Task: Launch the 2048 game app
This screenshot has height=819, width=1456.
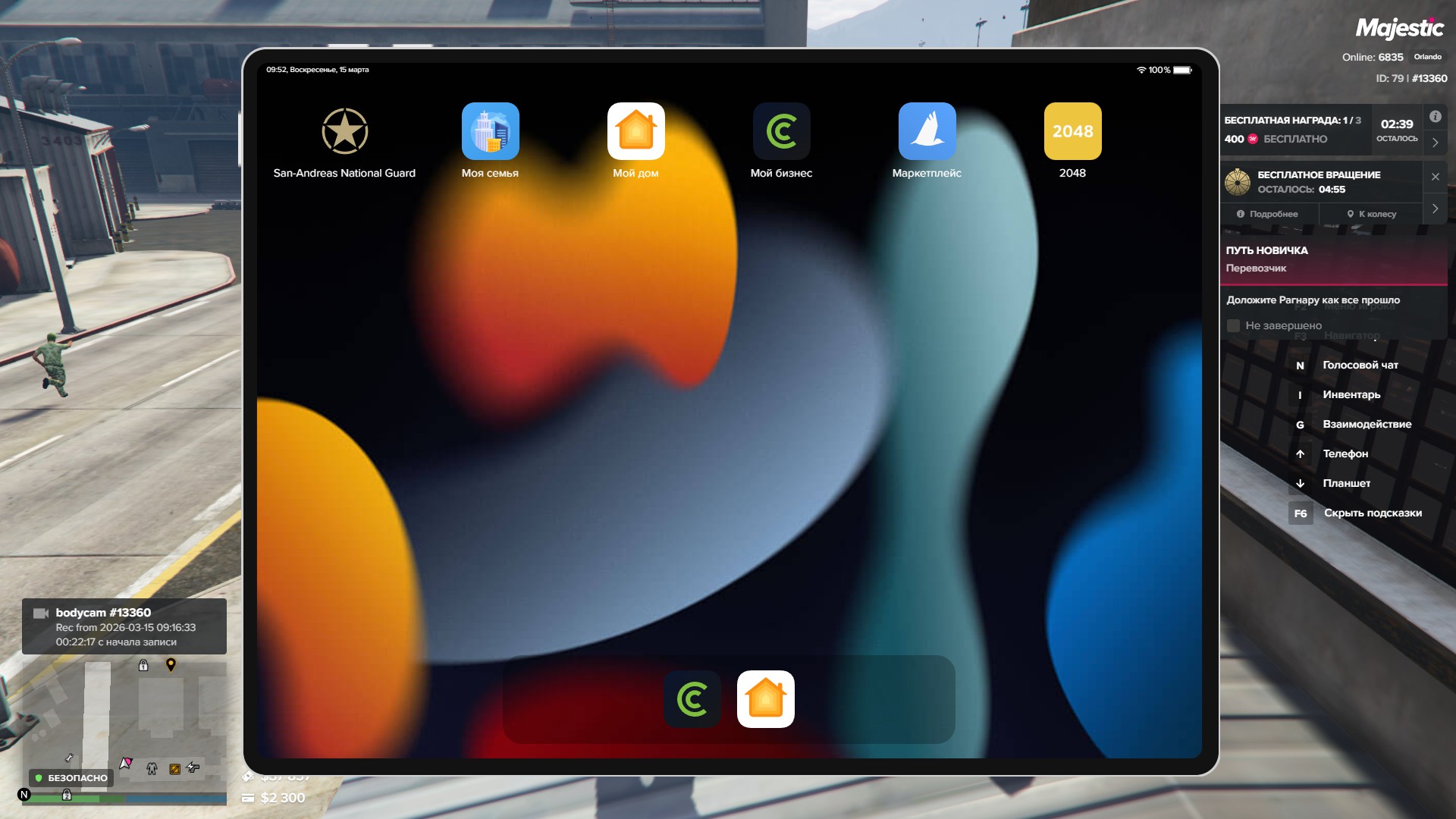Action: pyautogui.click(x=1072, y=132)
